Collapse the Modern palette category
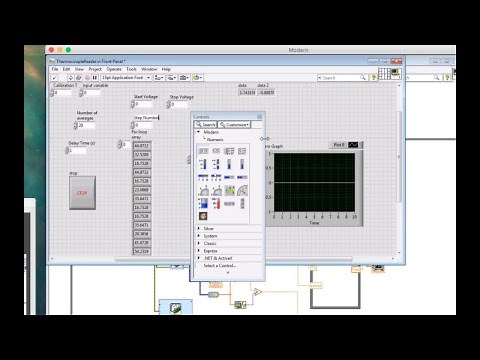 tap(199, 132)
